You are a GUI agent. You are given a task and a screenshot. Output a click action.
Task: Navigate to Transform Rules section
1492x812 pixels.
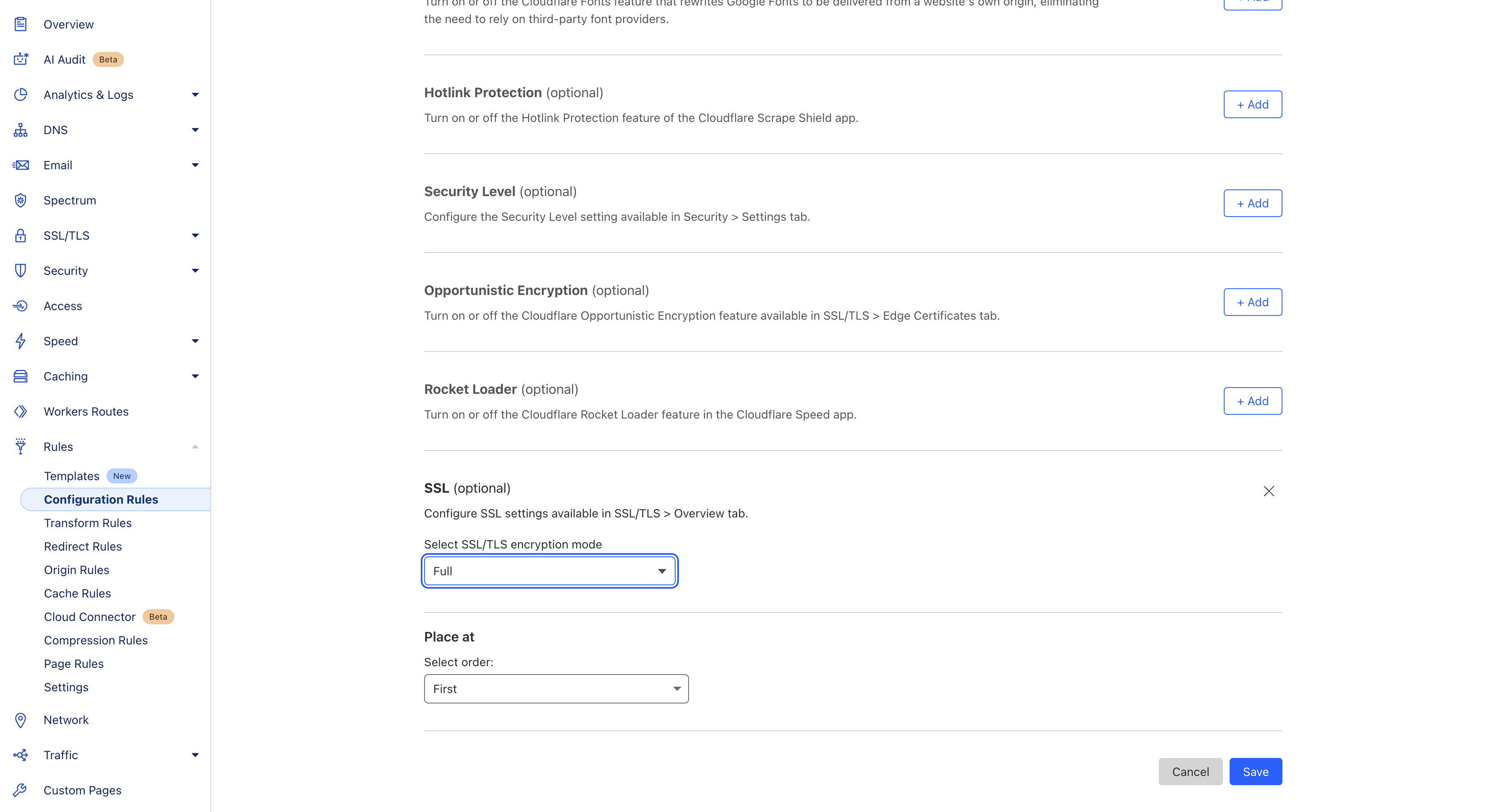point(87,522)
